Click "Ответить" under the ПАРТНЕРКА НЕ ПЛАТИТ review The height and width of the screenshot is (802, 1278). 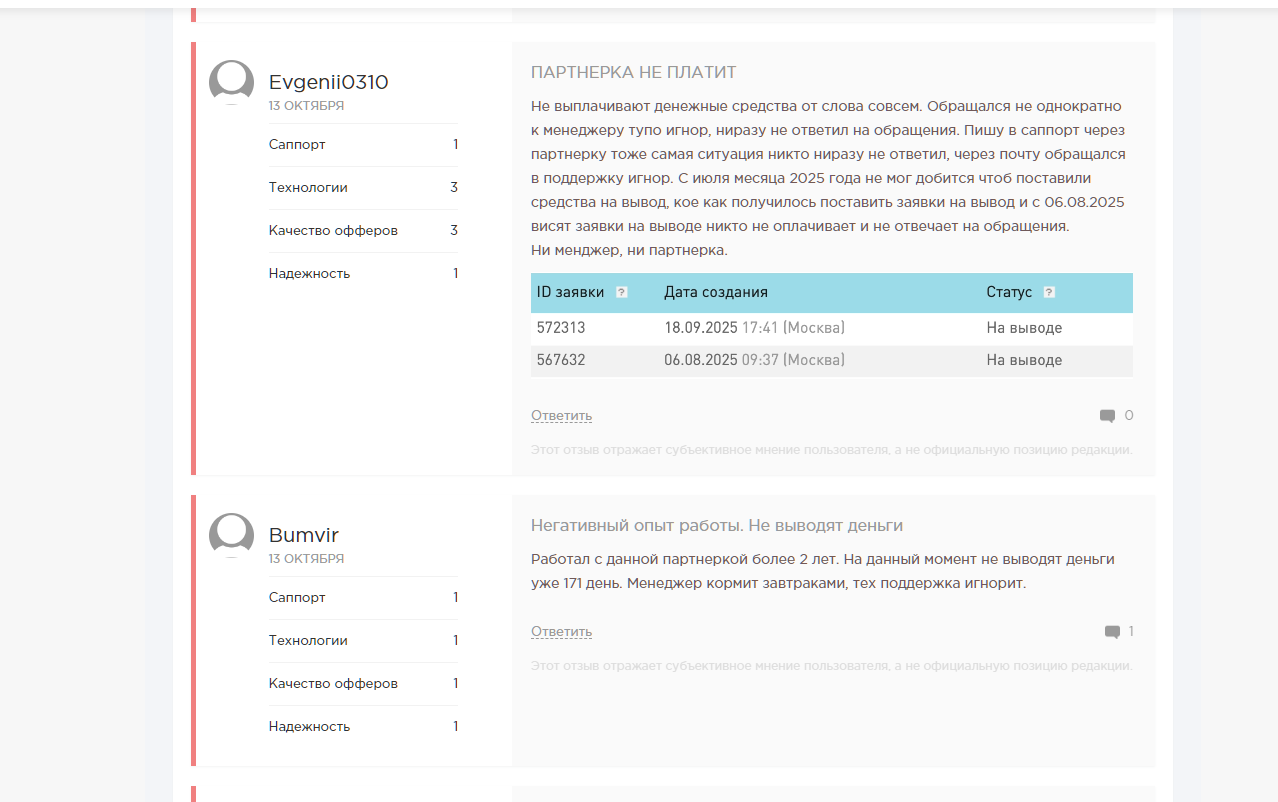[x=561, y=416]
